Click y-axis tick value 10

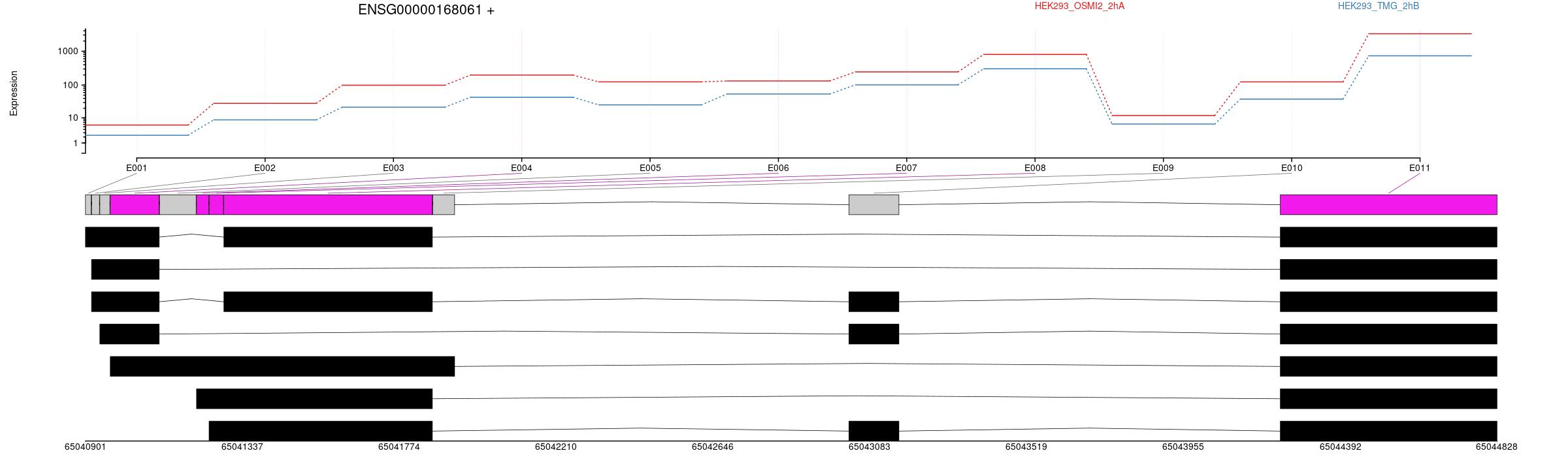coord(74,118)
